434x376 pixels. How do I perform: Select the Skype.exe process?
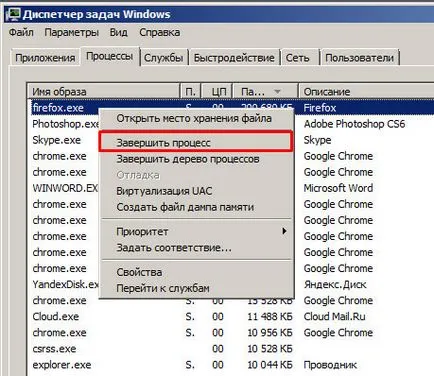point(56,140)
